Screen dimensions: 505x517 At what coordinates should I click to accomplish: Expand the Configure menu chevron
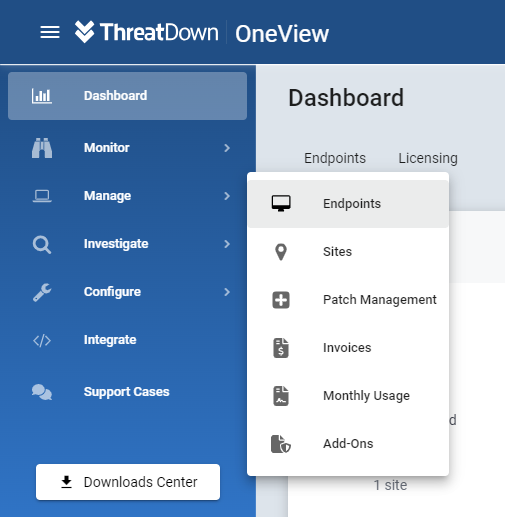[227, 292]
